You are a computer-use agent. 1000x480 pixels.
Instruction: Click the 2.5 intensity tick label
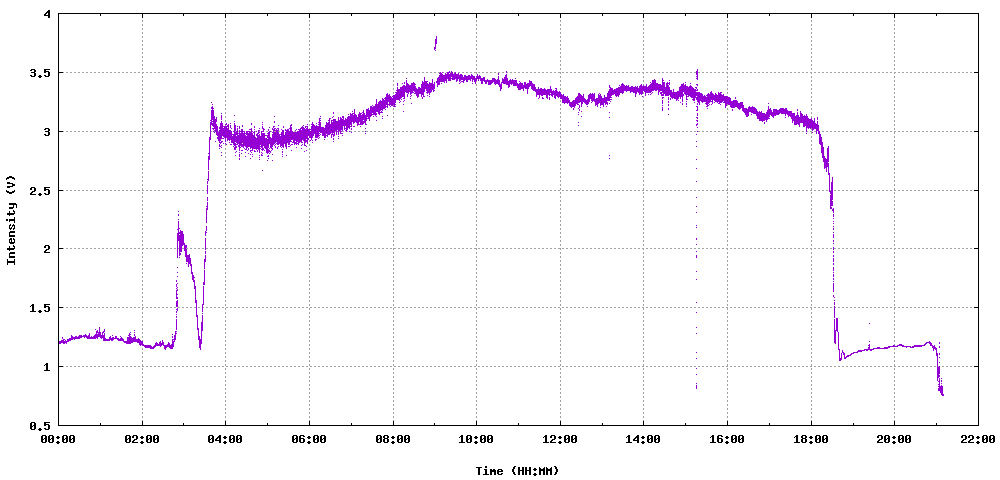point(41,191)
